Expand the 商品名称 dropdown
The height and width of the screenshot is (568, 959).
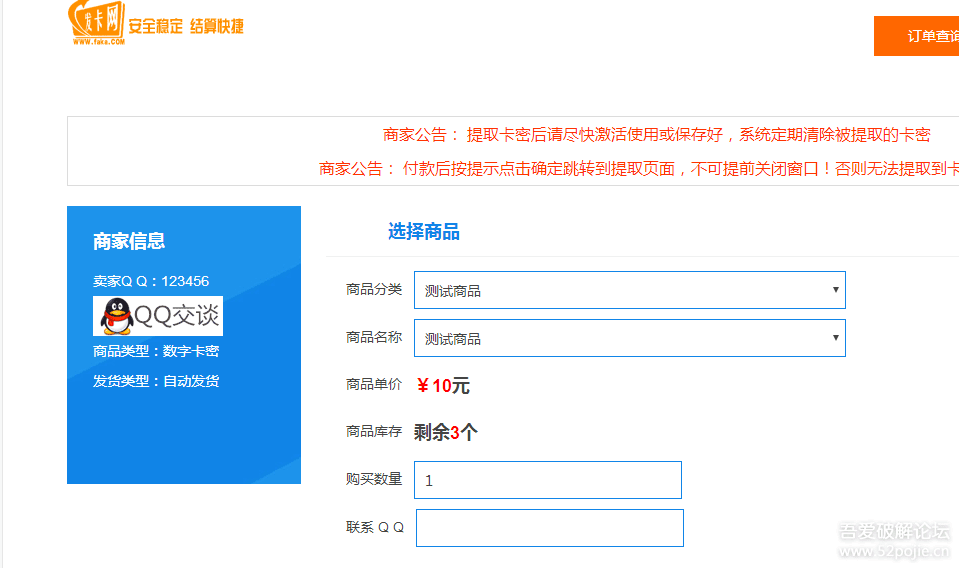[x=629, y=337]
